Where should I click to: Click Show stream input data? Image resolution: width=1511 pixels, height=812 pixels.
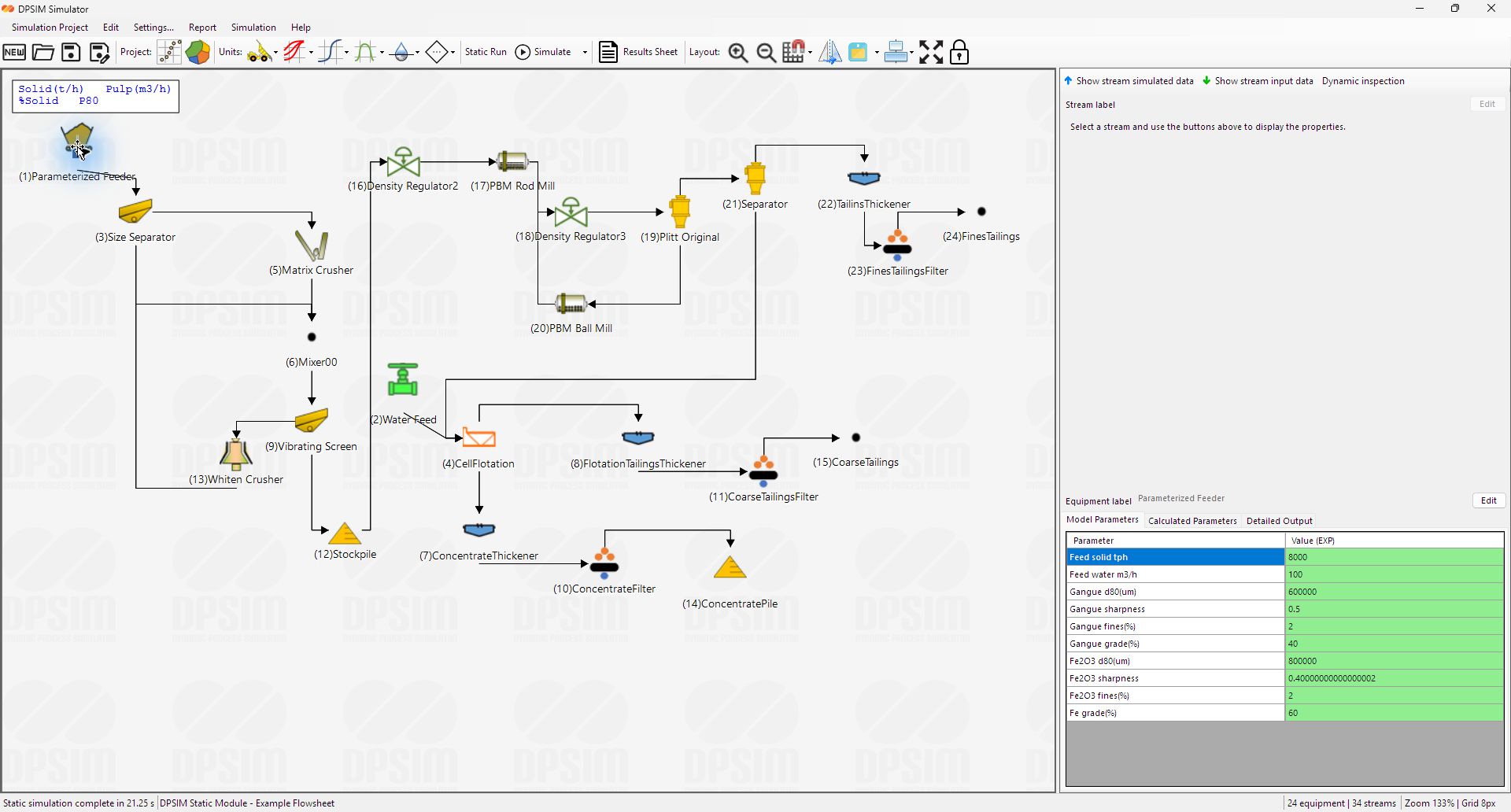click(1258, 81)
